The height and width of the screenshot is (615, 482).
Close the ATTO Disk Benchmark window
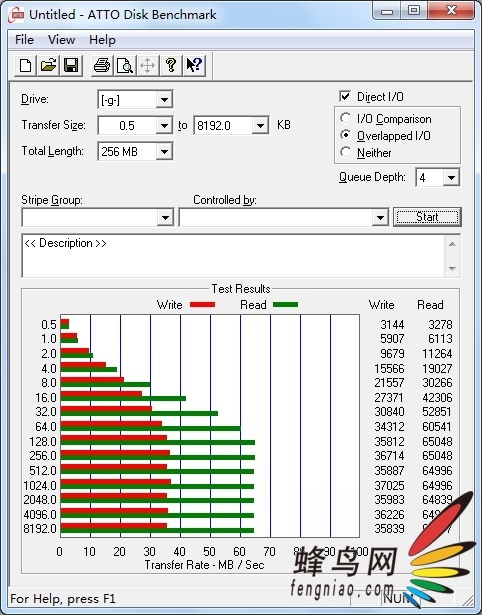coord(451,10)
